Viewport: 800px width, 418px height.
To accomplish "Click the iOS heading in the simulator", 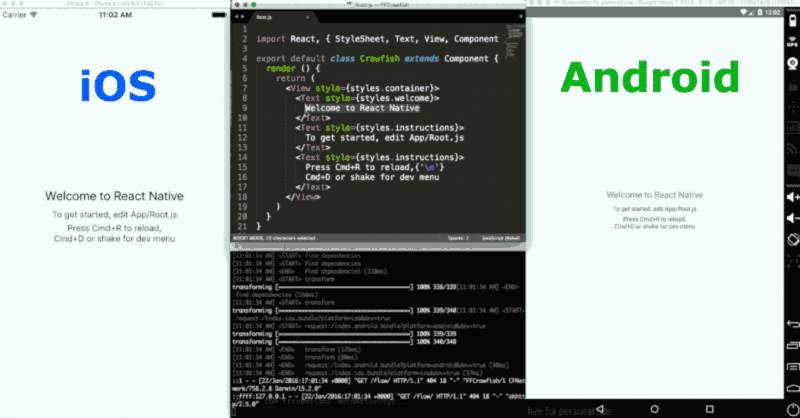I will [x=118, y=85].
